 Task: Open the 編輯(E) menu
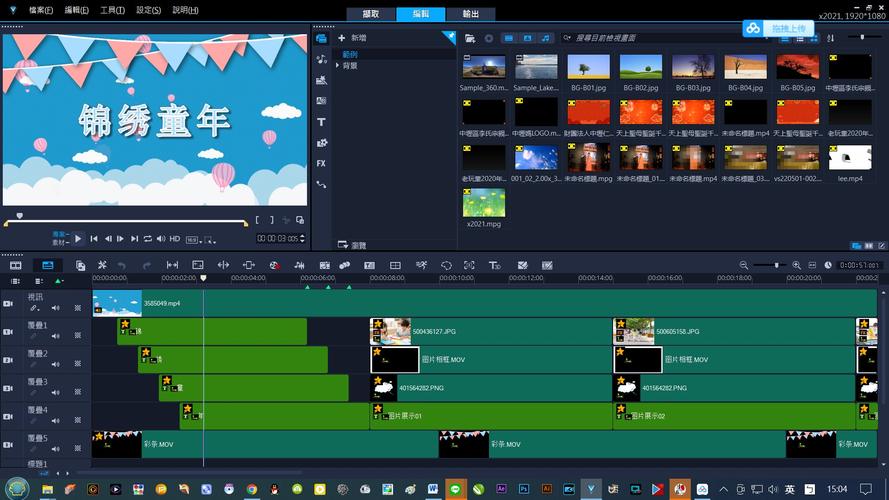[77, 10]
